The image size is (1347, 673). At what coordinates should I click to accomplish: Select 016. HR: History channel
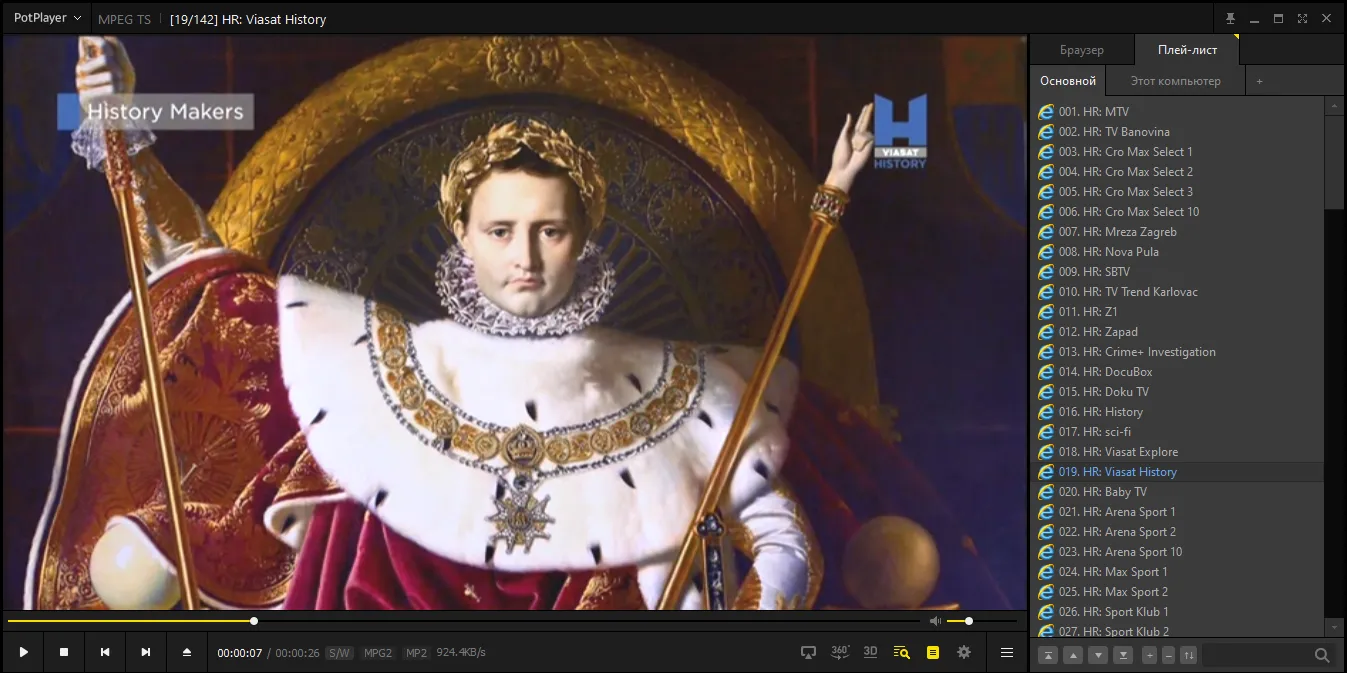(x=1177, y=411)
